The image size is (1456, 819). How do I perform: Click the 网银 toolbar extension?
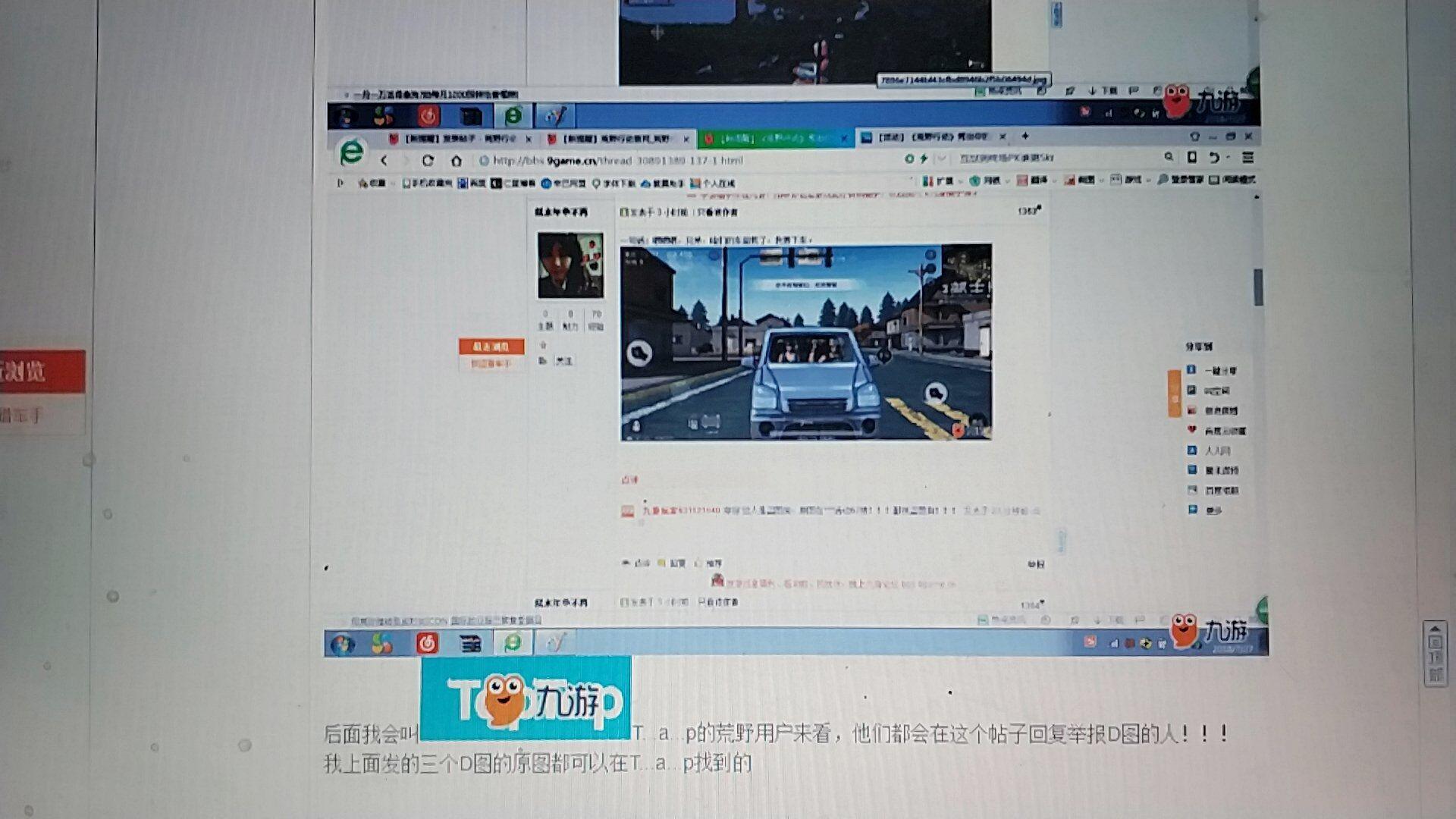coord(985,180)
